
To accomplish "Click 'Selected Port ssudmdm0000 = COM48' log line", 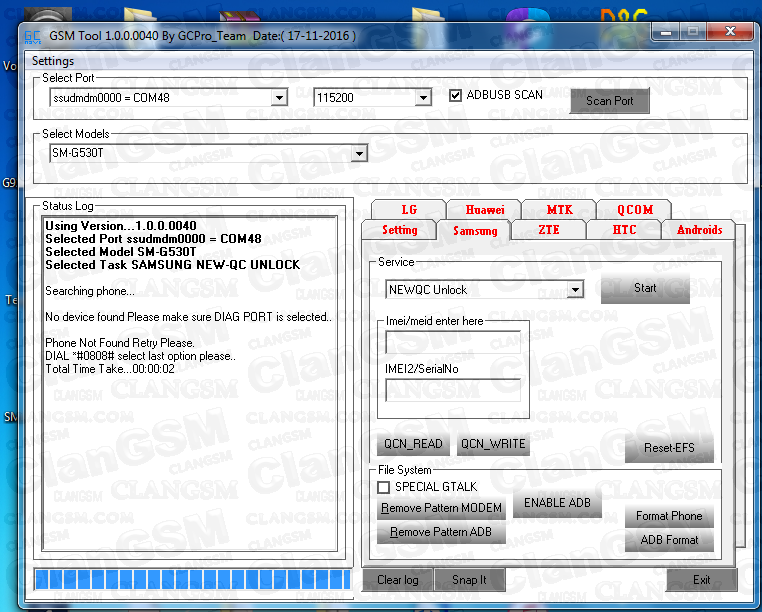I will 153,239.
